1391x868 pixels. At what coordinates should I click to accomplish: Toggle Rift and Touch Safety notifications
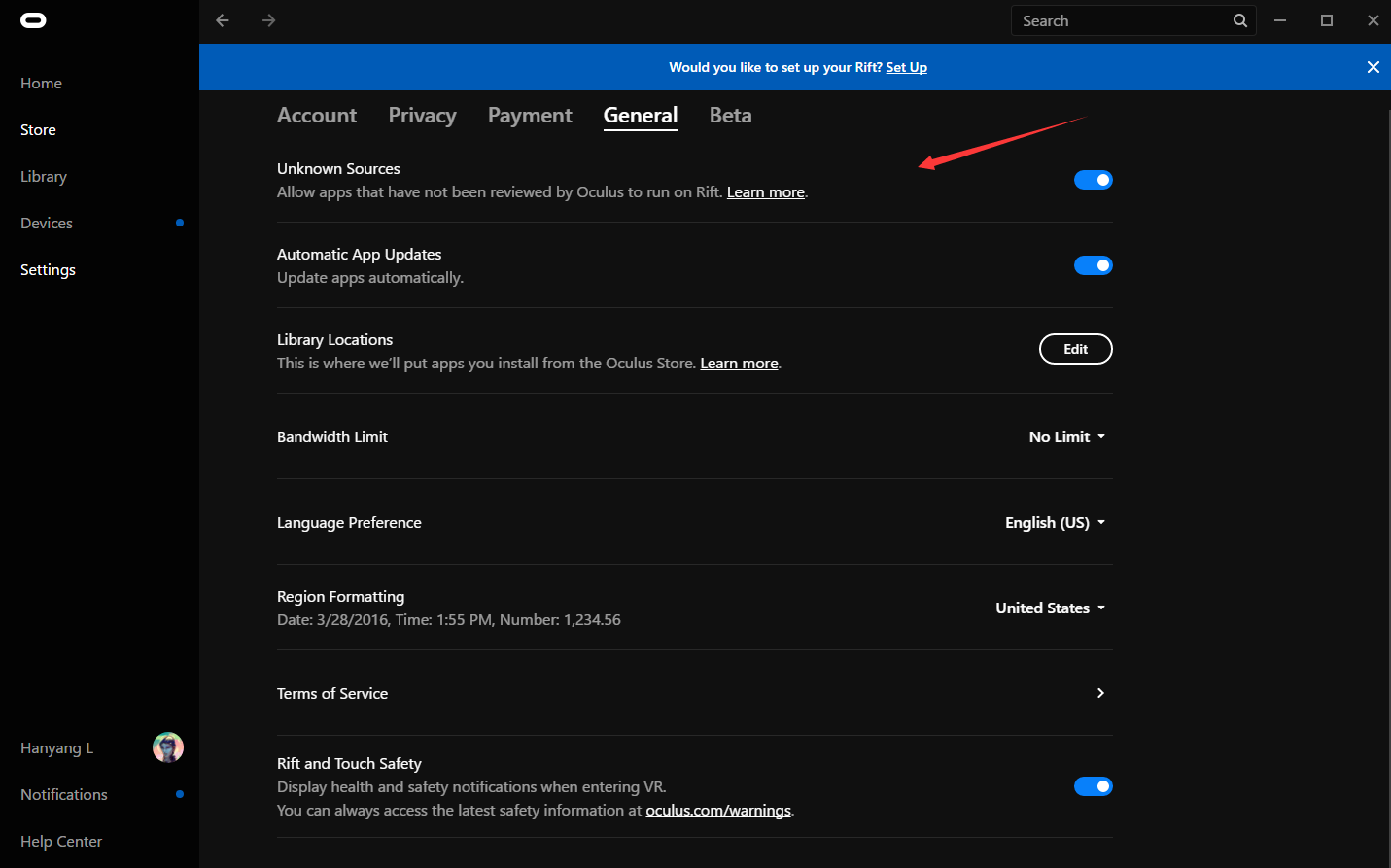1093,786
